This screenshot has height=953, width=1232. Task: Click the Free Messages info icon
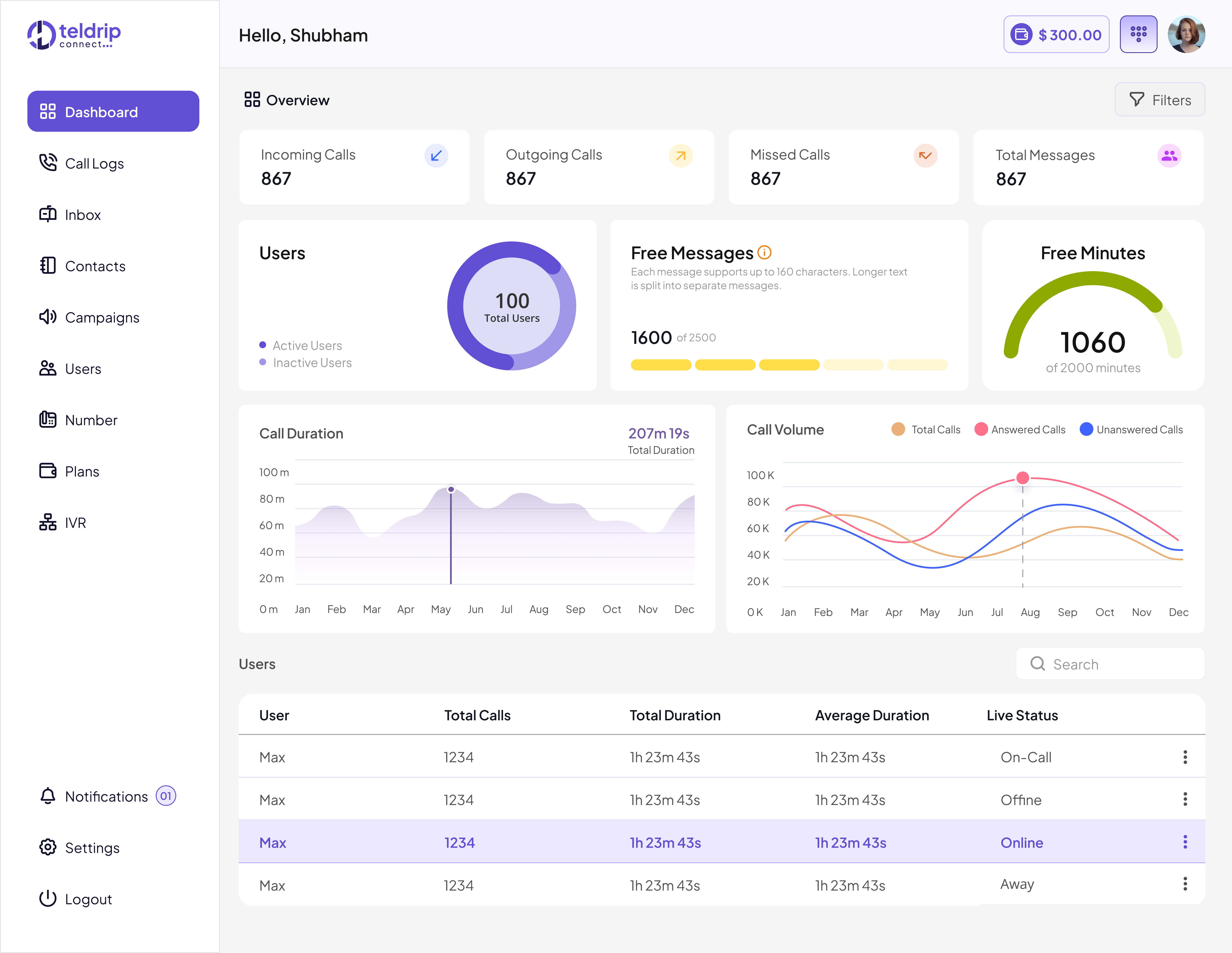pyautogui.click(x=764, y=253)
